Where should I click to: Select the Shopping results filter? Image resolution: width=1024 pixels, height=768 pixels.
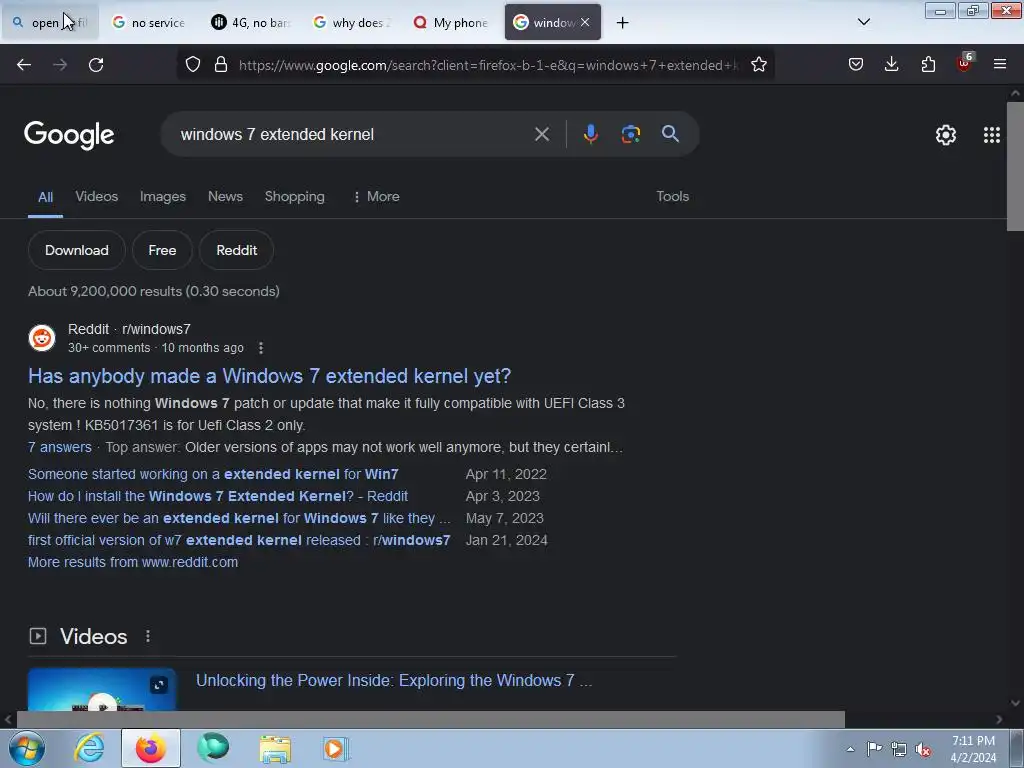tap(295, 197)
